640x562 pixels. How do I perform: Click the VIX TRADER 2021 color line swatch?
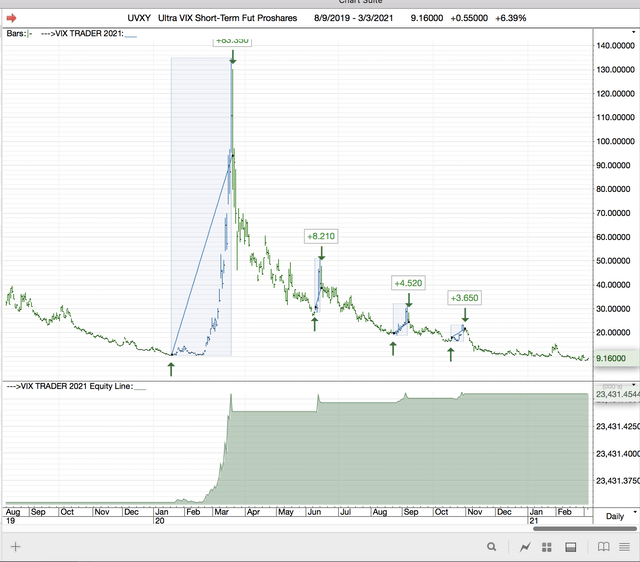[131, 37]
